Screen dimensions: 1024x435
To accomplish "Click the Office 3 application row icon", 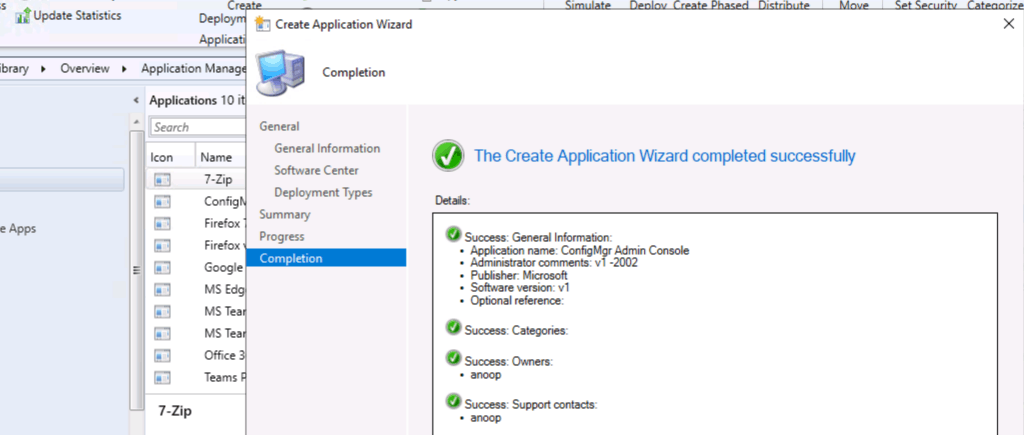I will pos(162,356).
